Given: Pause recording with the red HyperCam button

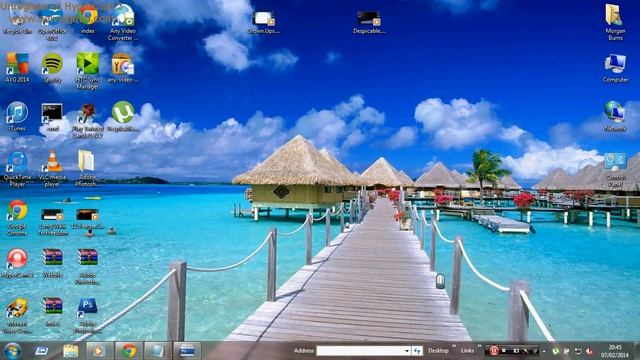Looking at the screenshot, I should click(493, 351).
